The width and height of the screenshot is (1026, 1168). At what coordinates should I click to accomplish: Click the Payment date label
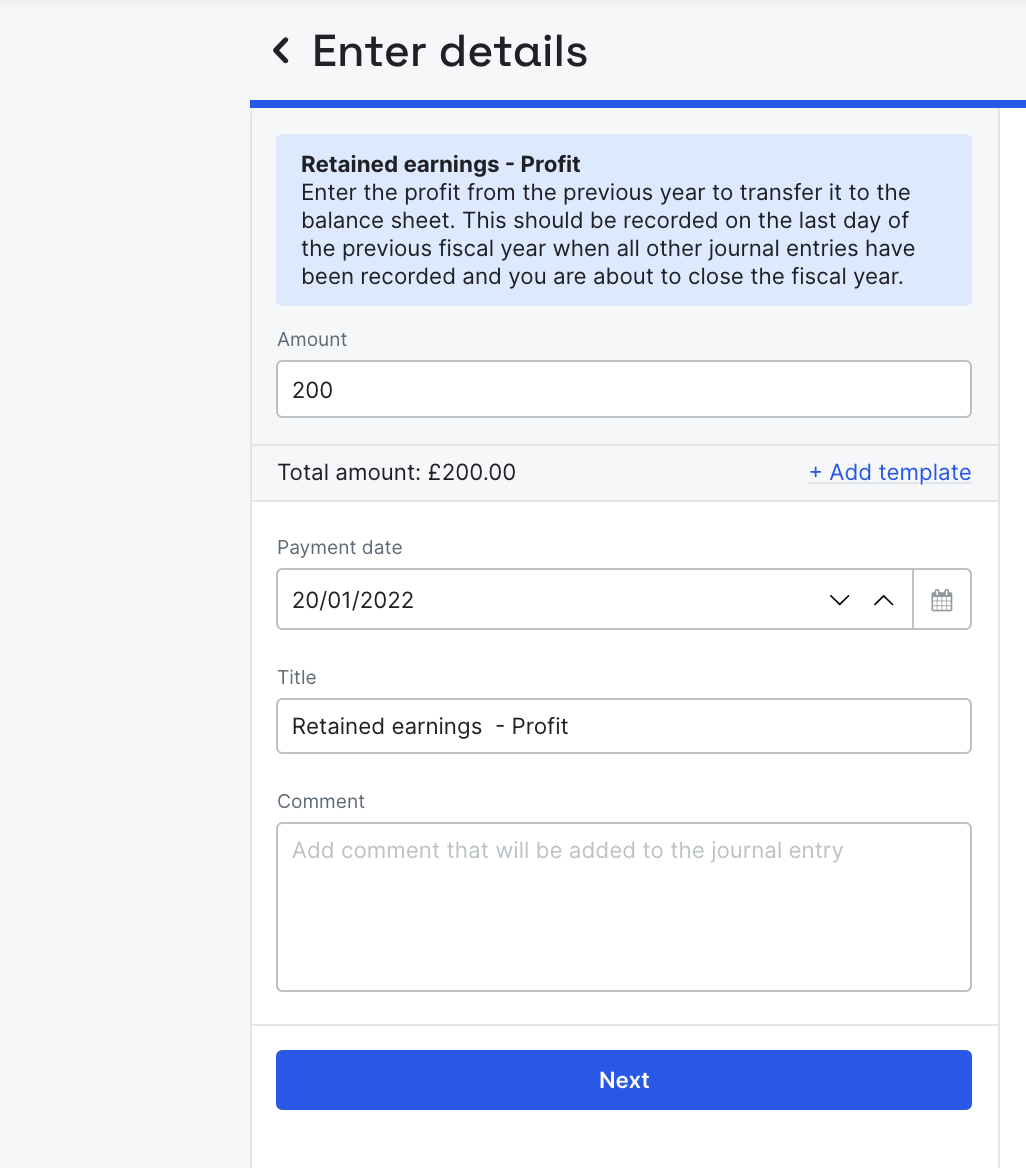[x=339, y=547]
